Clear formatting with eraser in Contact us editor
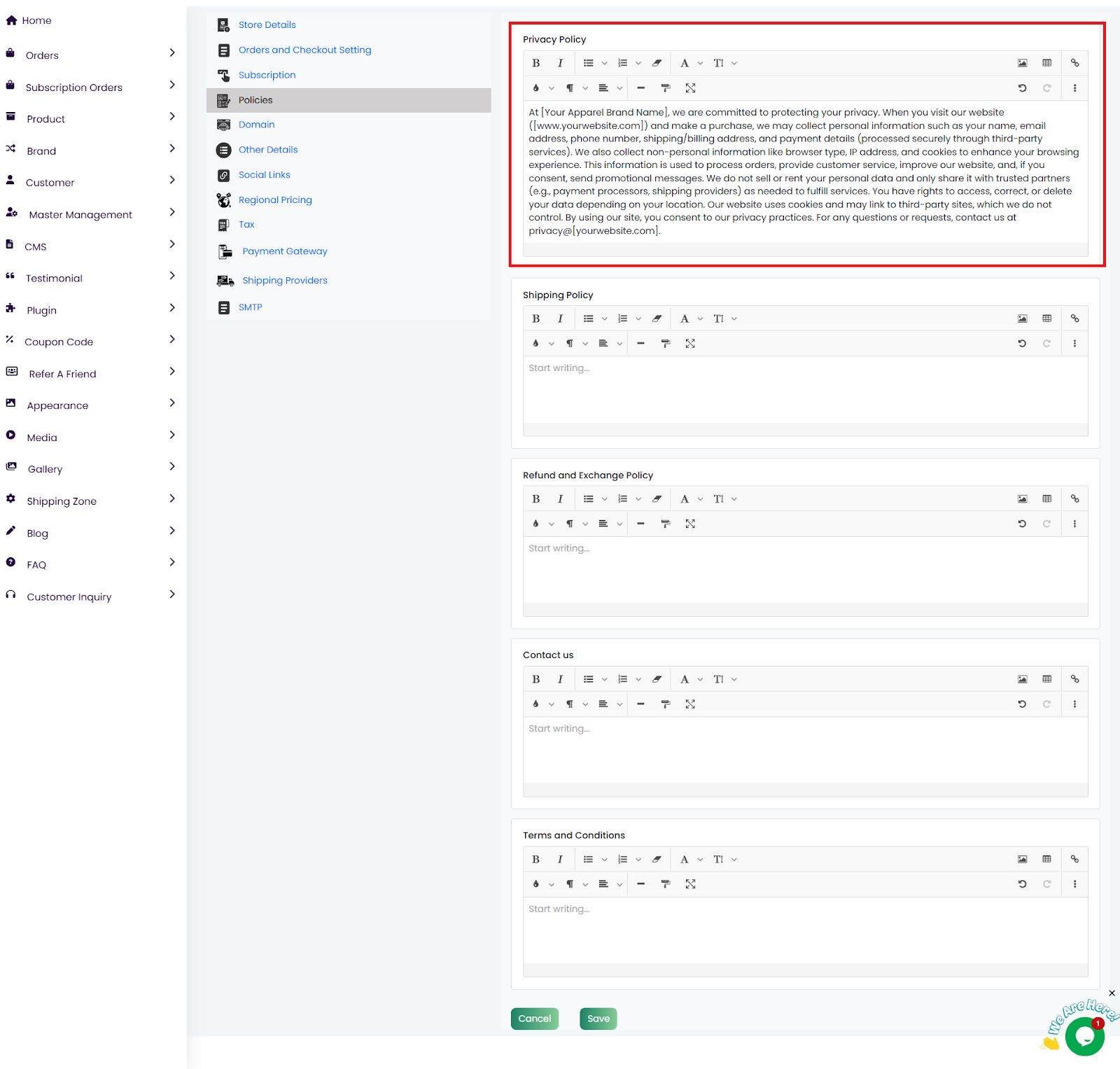The width and height of the screenshot is (1120, 1069). pos(657,679)
